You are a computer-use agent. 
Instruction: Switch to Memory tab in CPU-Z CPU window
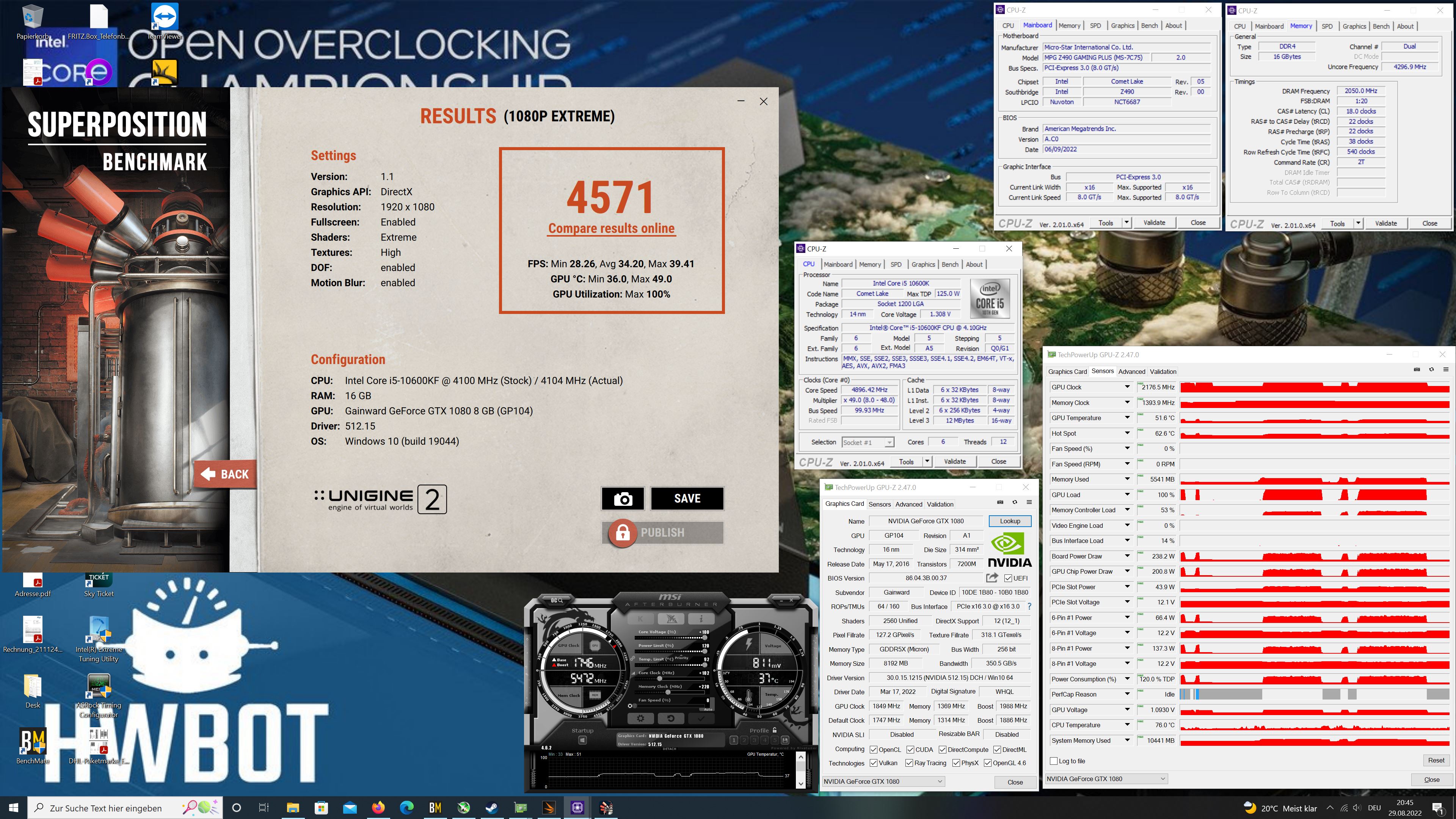870,264
